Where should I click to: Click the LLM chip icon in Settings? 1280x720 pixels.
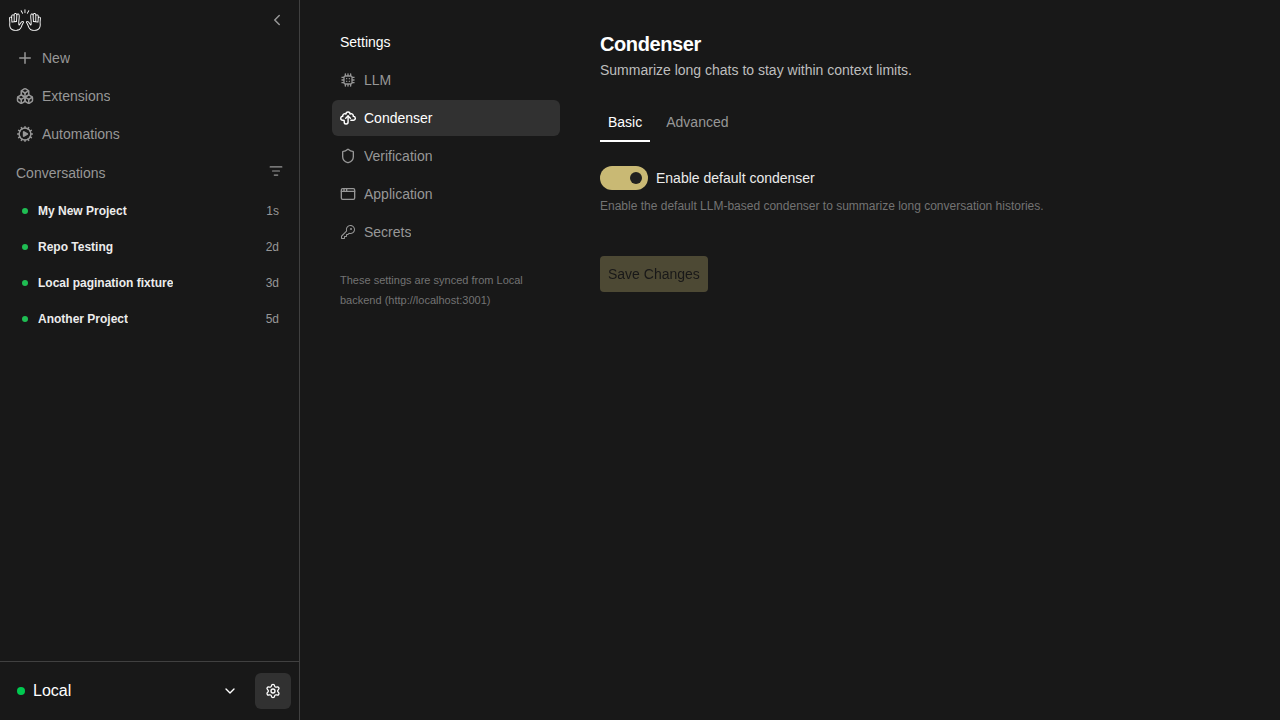[348, 80]
